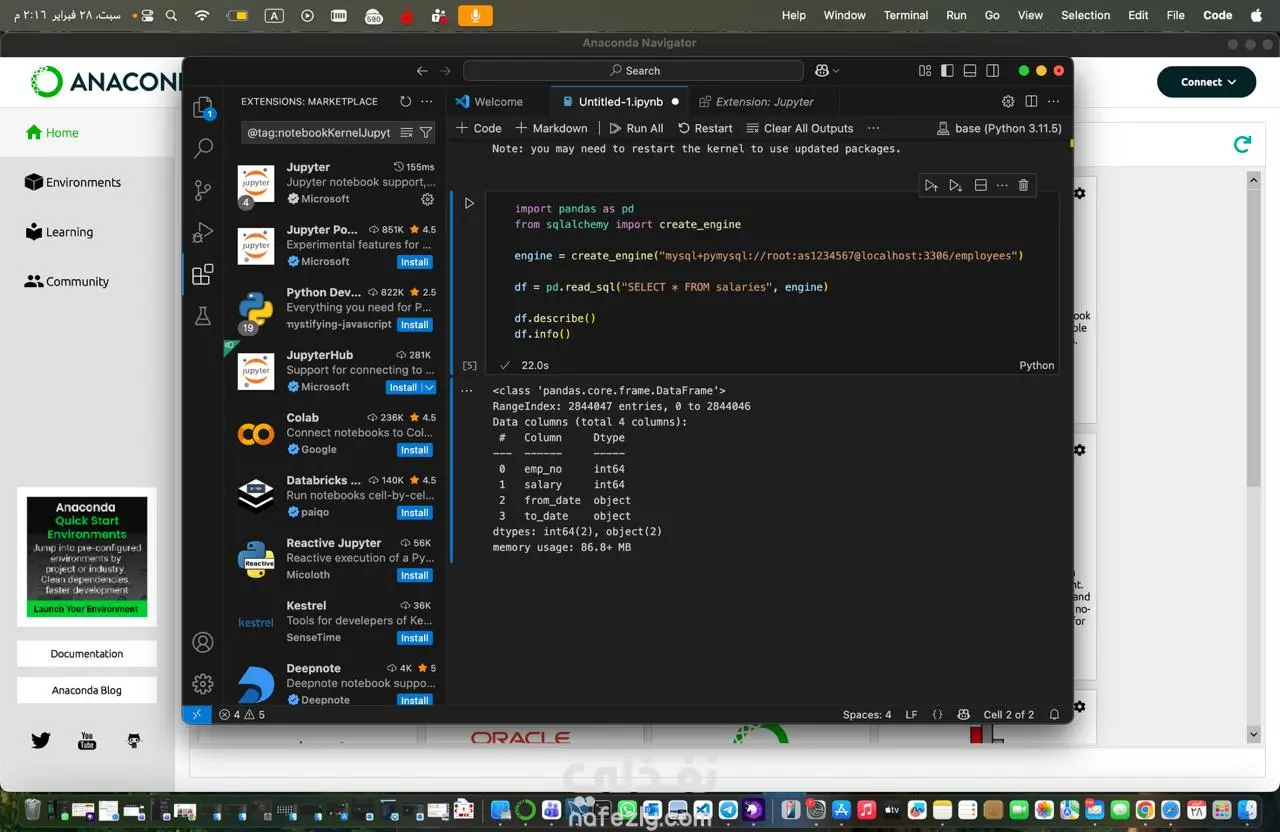Open the Terminal menu in the menu bar
This screenshot has height=832, width=1280.
tap(905, 15)
